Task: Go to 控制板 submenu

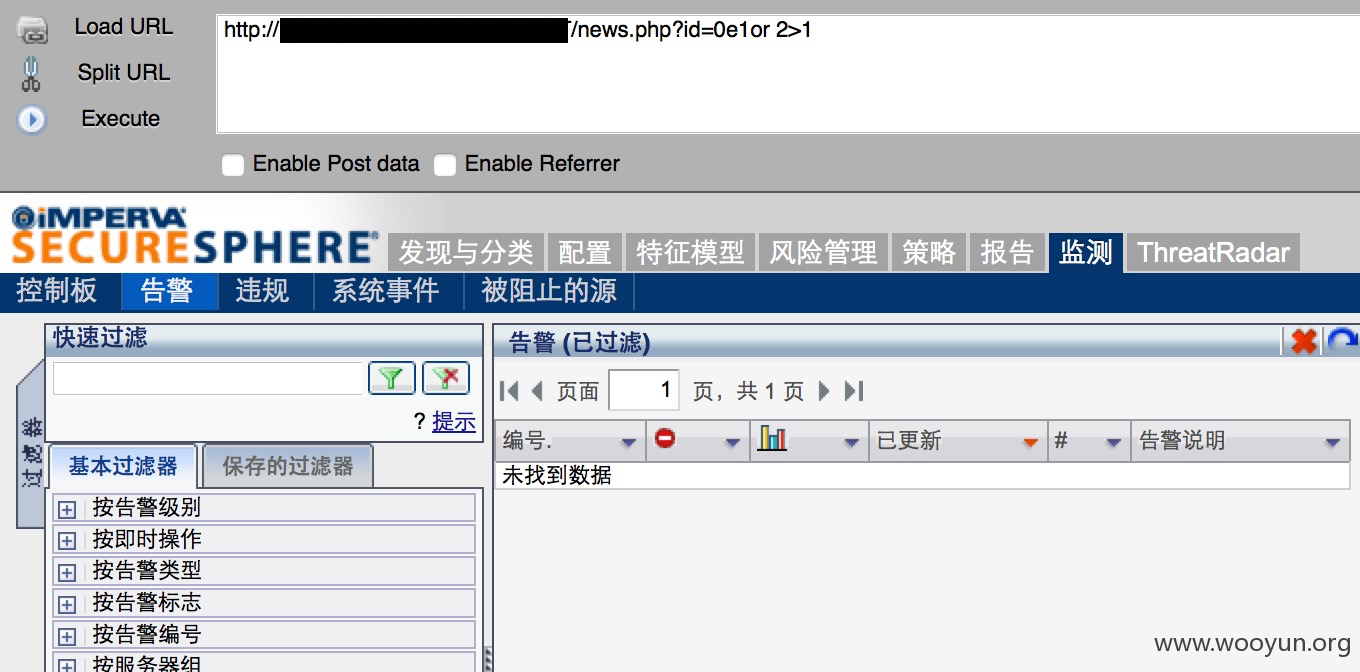Action: [57, 291]
